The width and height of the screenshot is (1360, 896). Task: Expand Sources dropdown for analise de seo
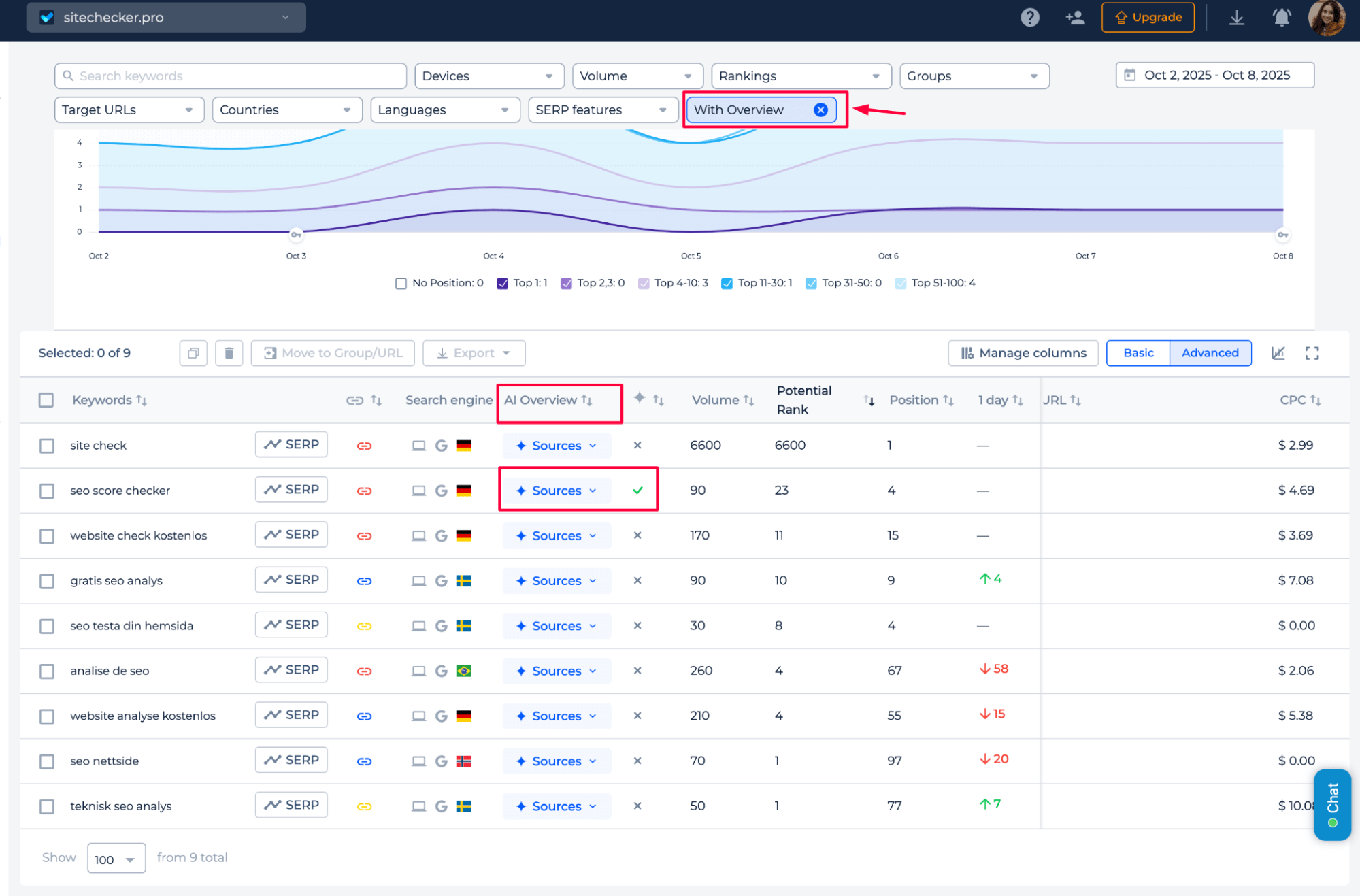coord(557,671)
